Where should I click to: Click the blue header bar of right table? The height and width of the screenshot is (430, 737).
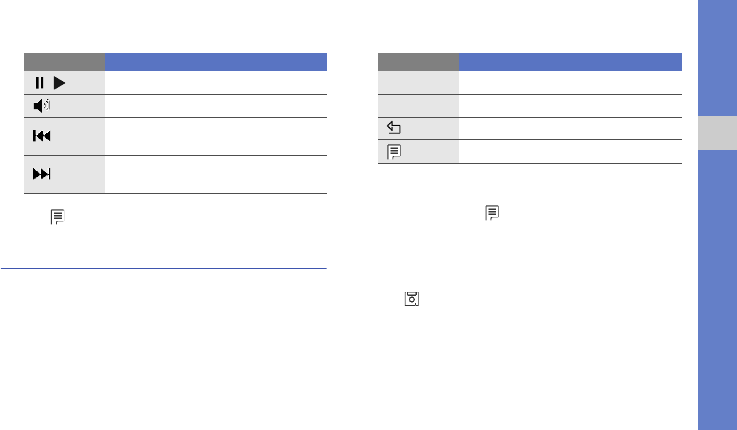pos(571,61)
